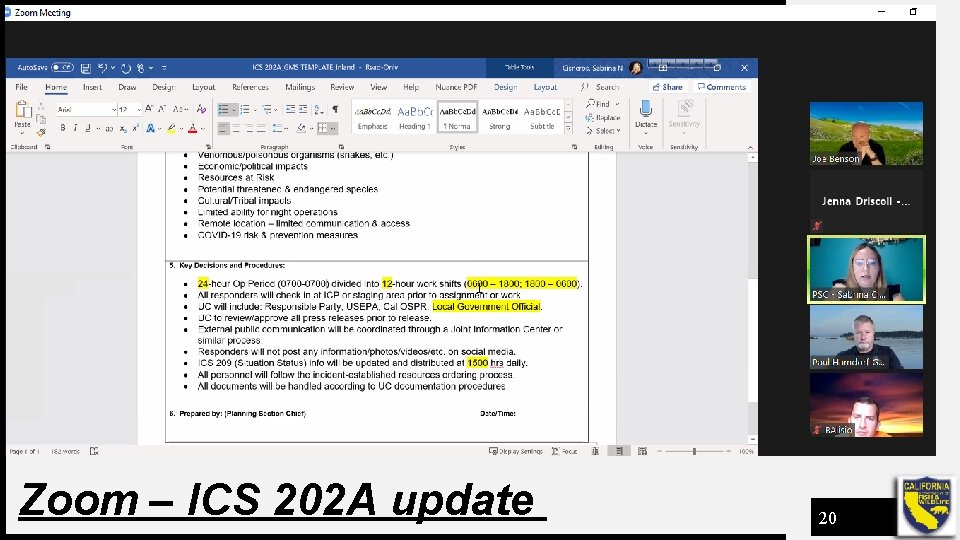Open the Paragraph dialog launcher
The height and width of the screenshot is (540, 960).
click(342, 147)
